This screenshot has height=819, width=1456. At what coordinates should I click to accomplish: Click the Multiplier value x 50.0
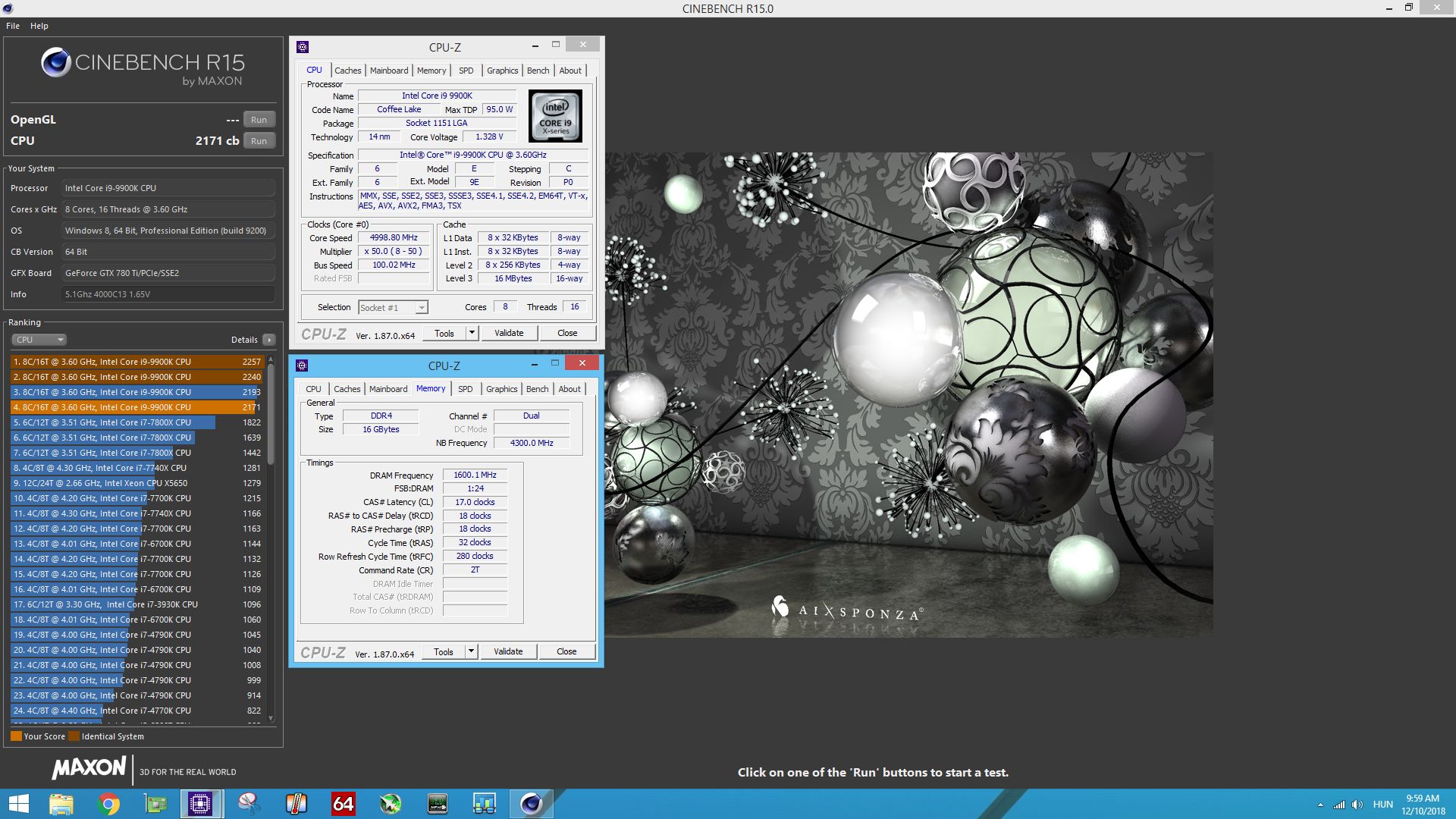pyautogui.click(x=394, y=252)
